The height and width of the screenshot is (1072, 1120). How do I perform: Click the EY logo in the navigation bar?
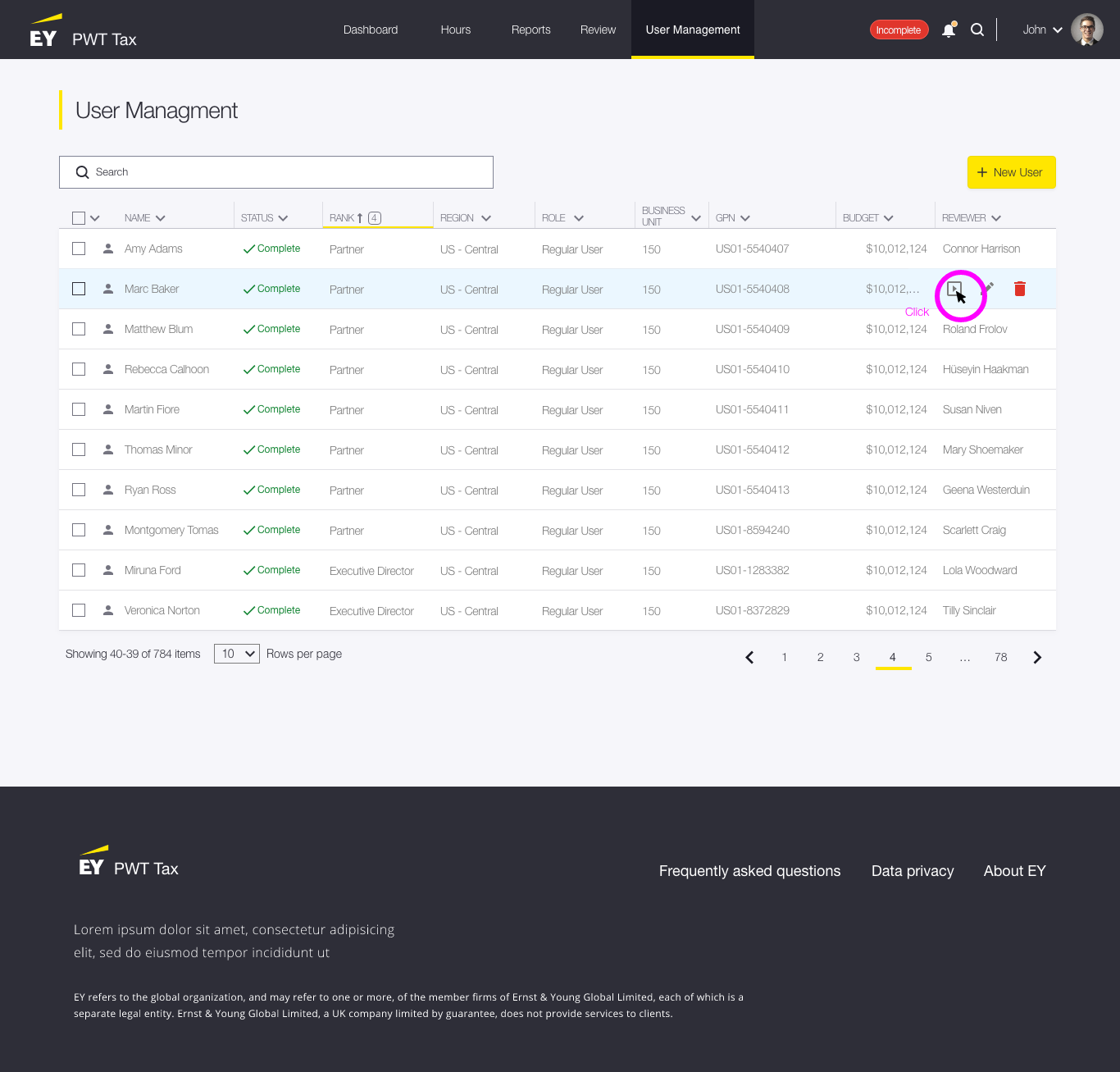pos(44,30)
